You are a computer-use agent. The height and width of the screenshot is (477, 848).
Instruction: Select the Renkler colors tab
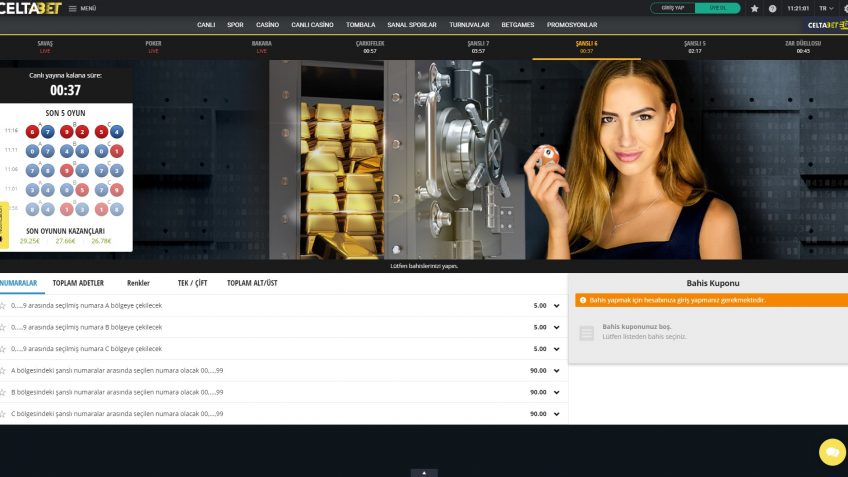tap(138, 283)
